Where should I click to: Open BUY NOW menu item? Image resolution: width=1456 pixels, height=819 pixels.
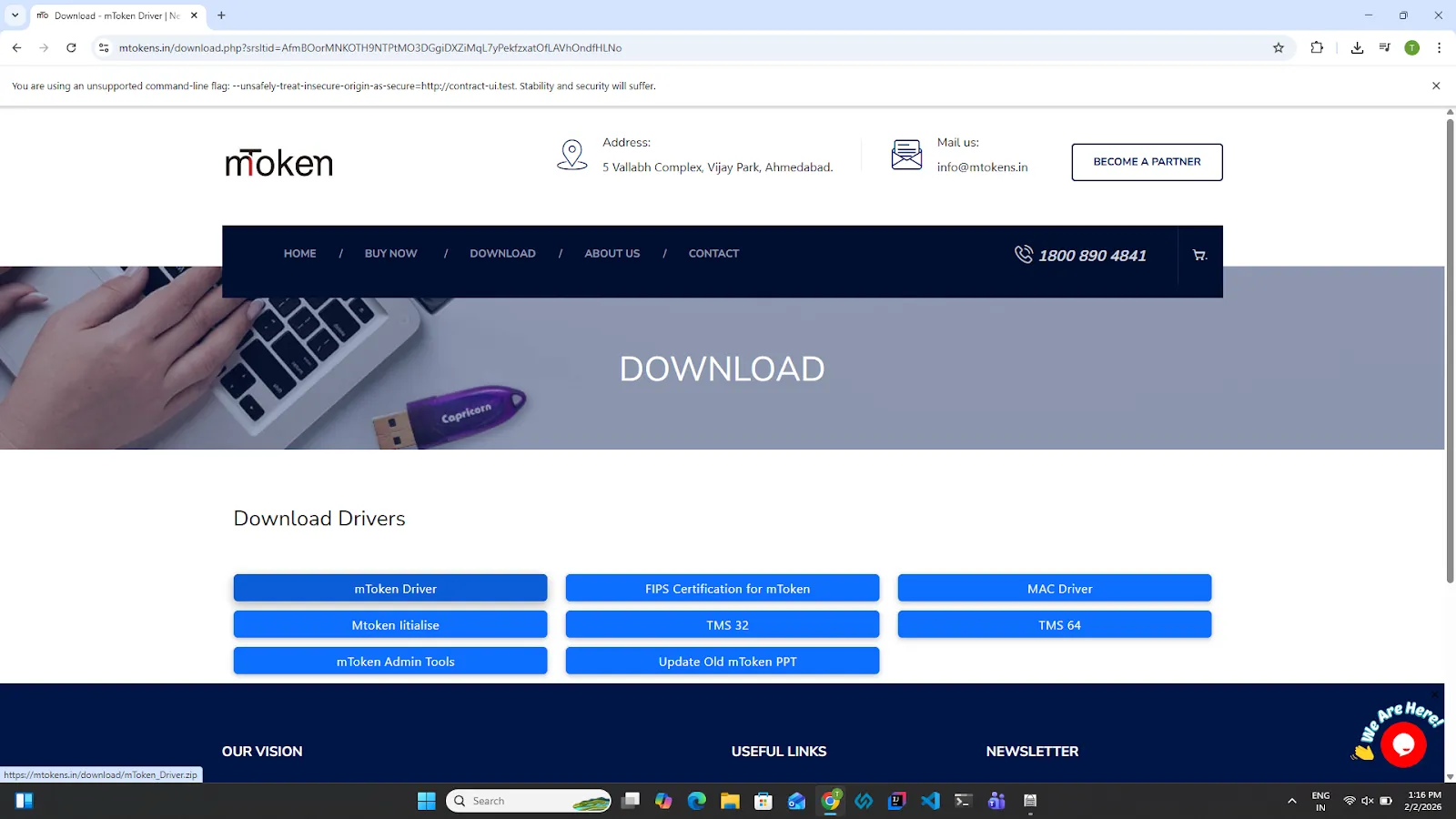390,254
